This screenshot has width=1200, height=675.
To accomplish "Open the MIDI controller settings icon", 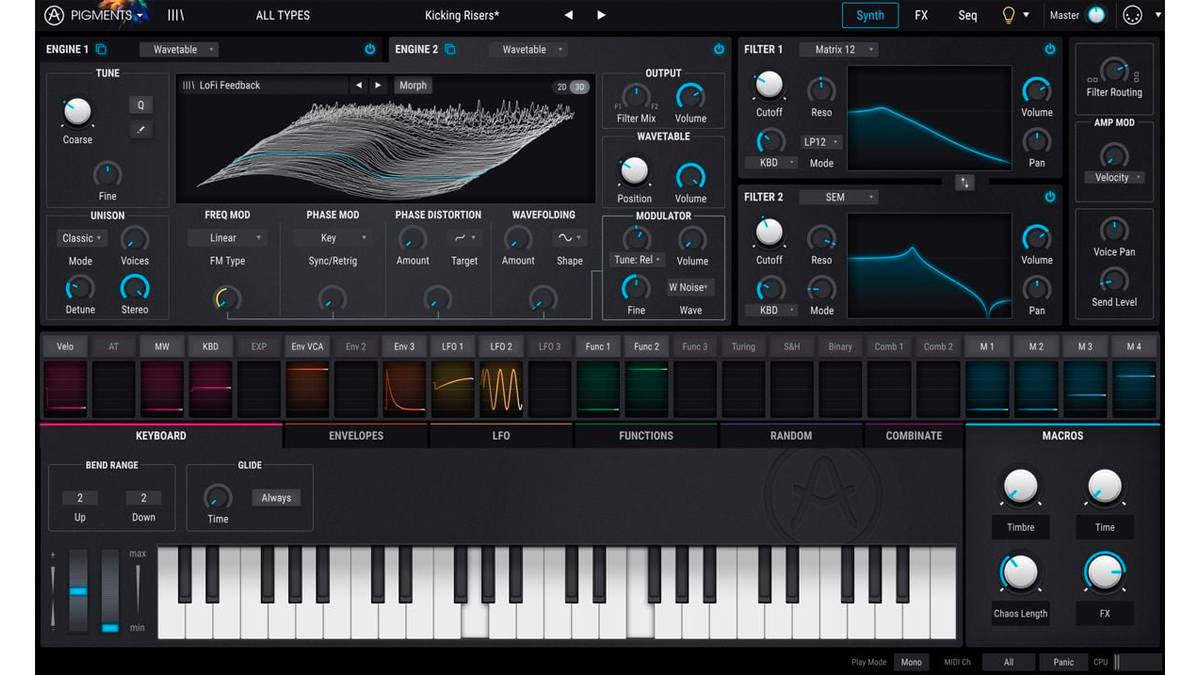I will click(1132, 15).
